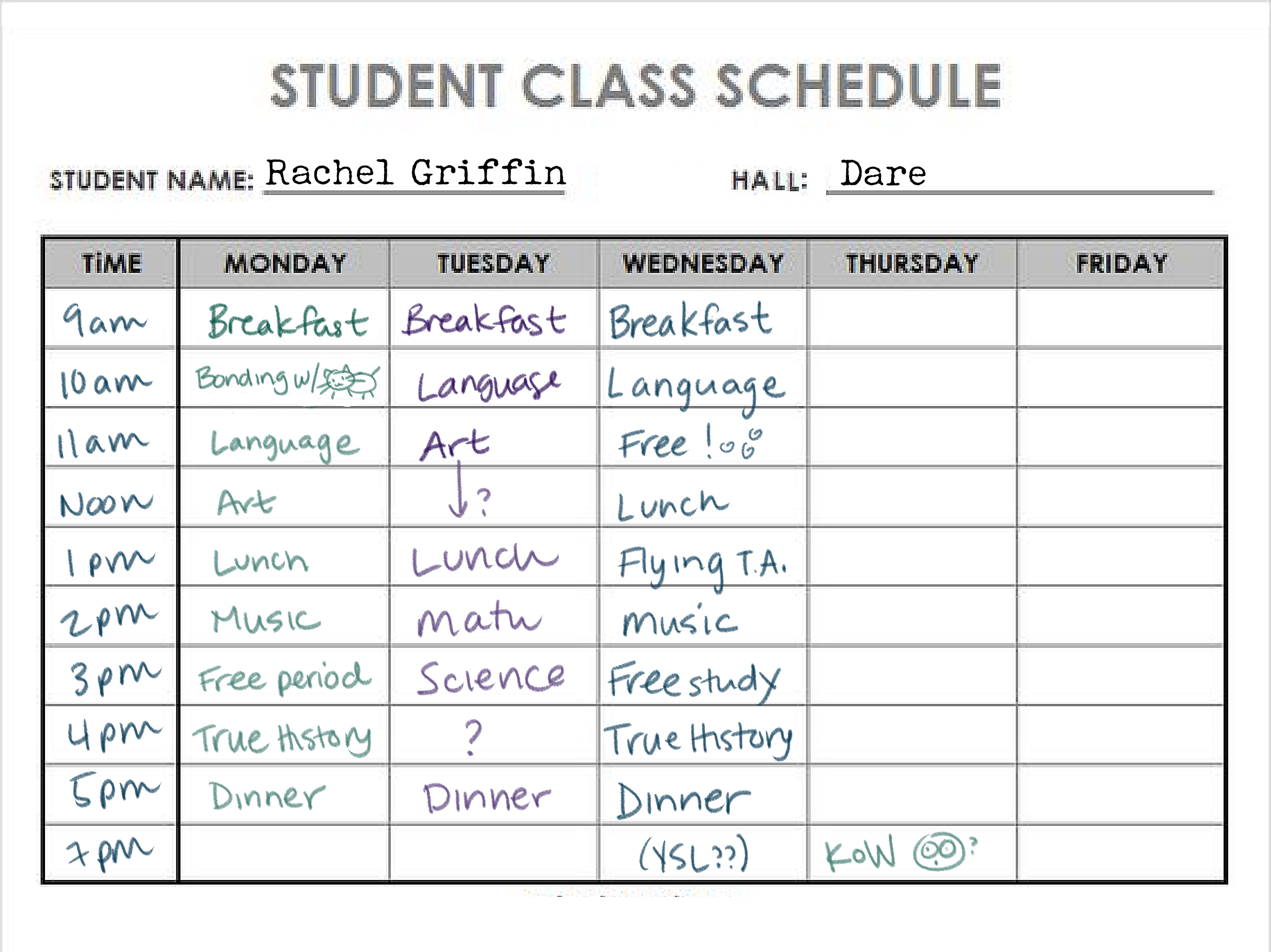Select the FRIDAY column header

[1121, 264]
